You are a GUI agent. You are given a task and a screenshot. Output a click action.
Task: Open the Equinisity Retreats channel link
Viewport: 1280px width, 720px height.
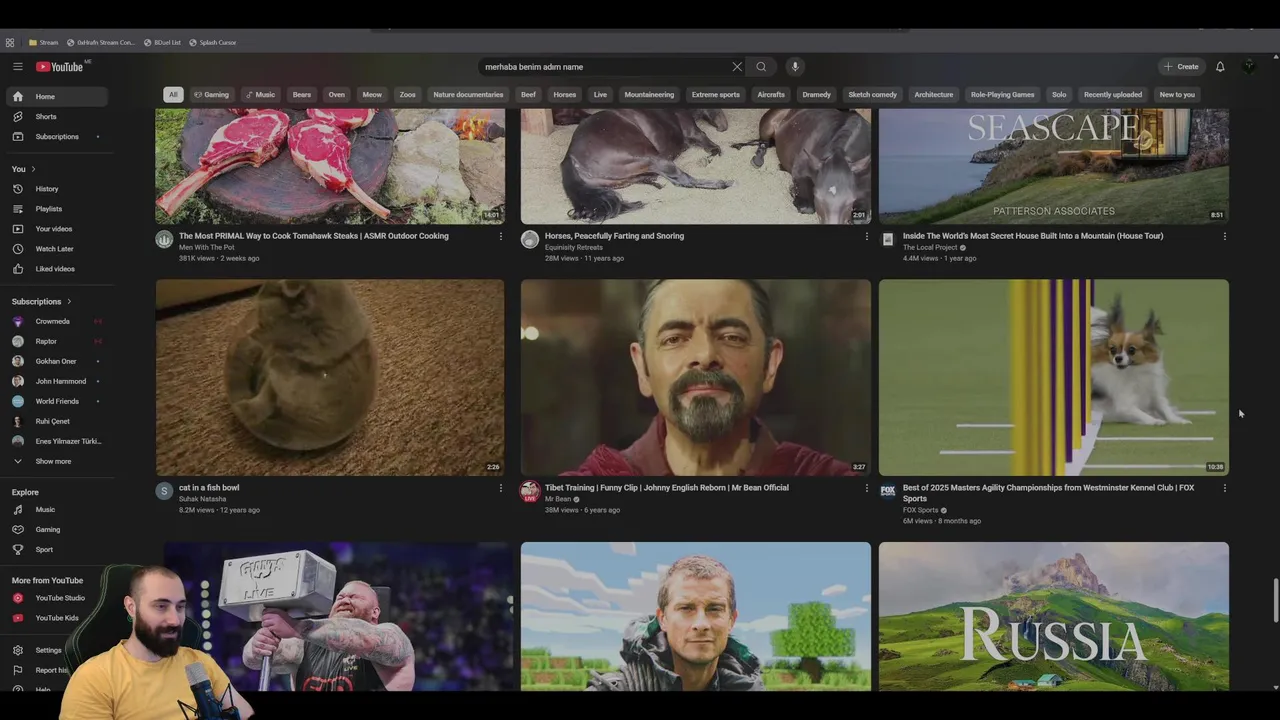pos(574,247)
